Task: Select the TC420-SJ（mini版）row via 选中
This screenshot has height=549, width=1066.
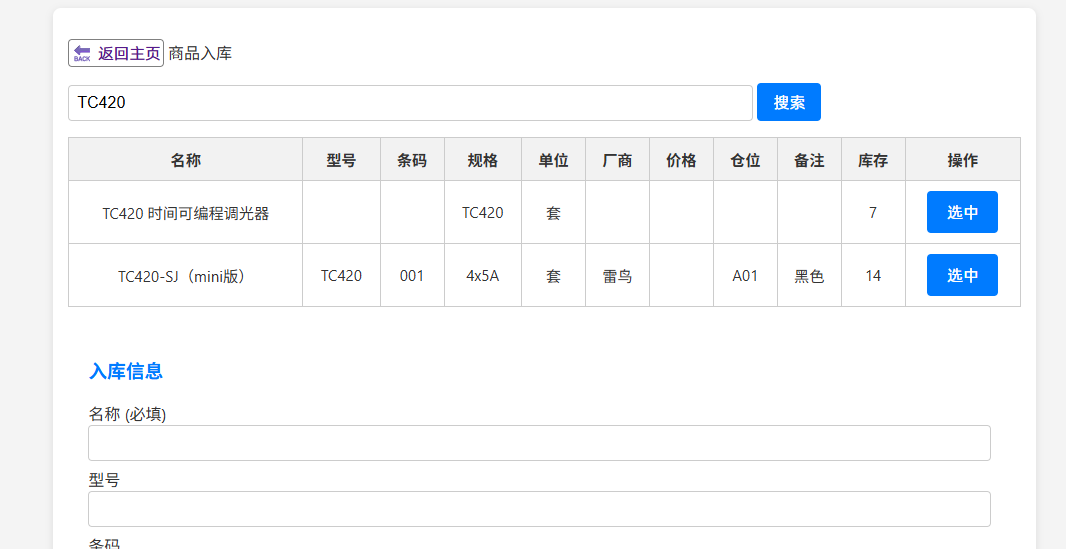Action: (962, 275)
